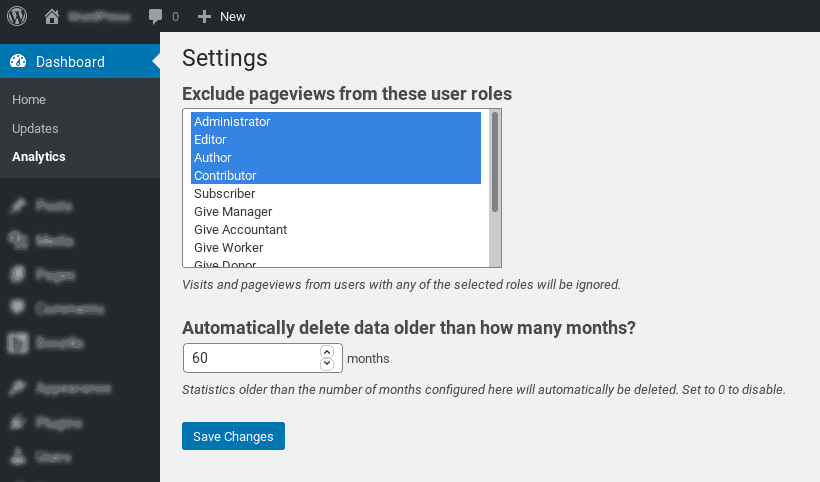820x482 pixels.
Task: Click the Dashboard gauge icon
Action: [19, 62]
